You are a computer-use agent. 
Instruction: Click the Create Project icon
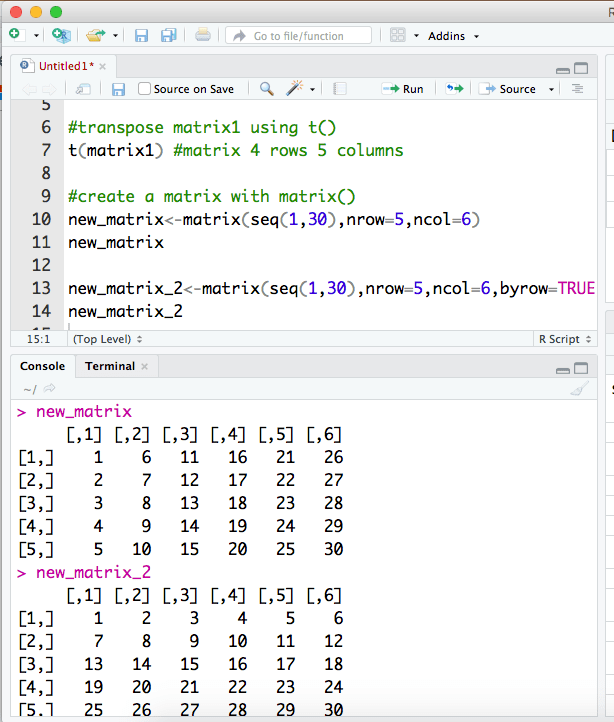click(62, 35)
